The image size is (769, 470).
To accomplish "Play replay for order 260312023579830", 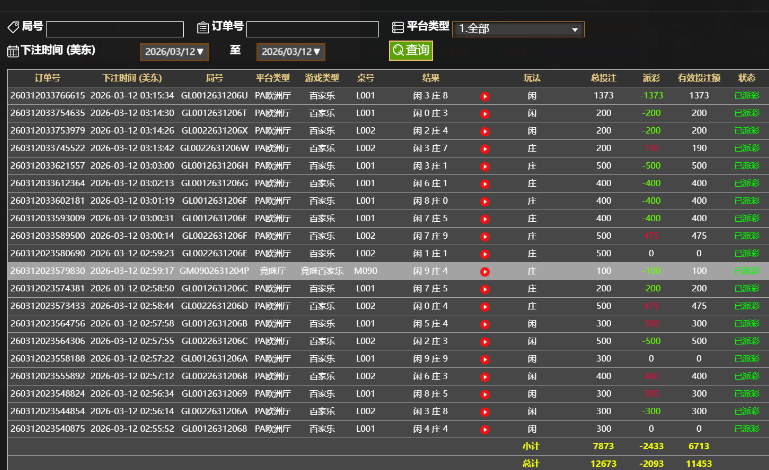I will 485,272.
